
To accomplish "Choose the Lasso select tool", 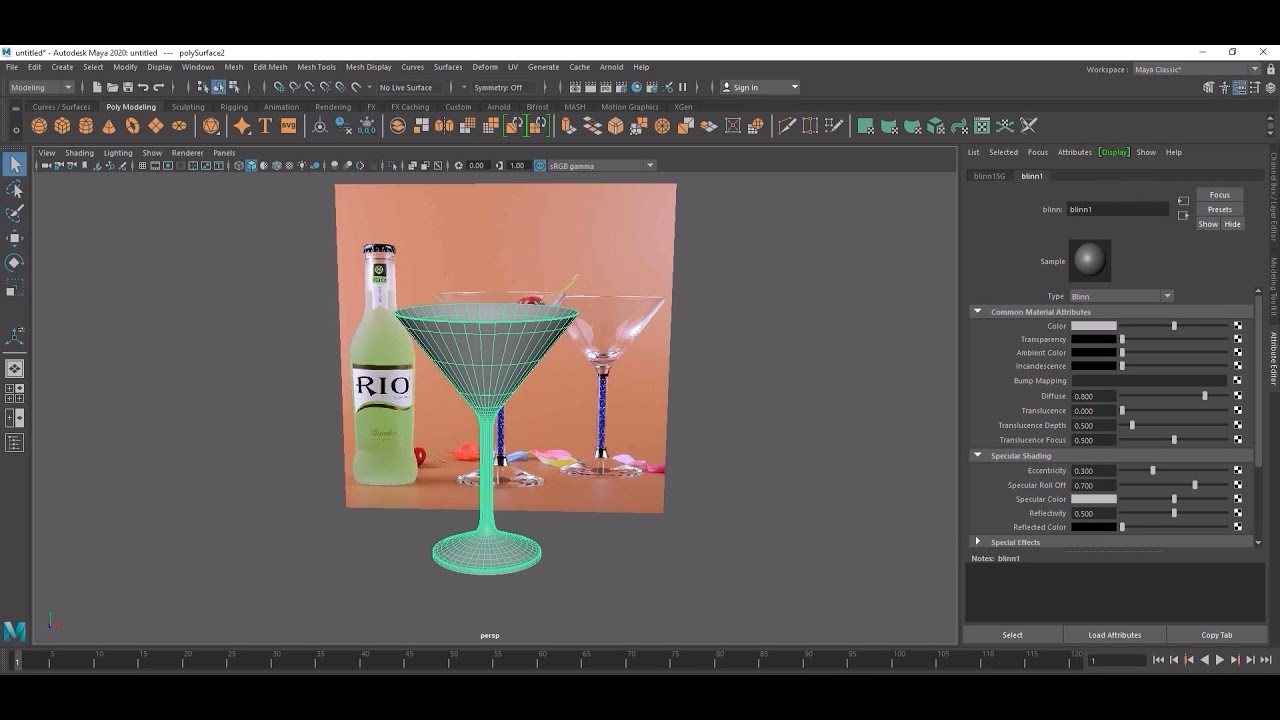I will [x=14, y=189].
